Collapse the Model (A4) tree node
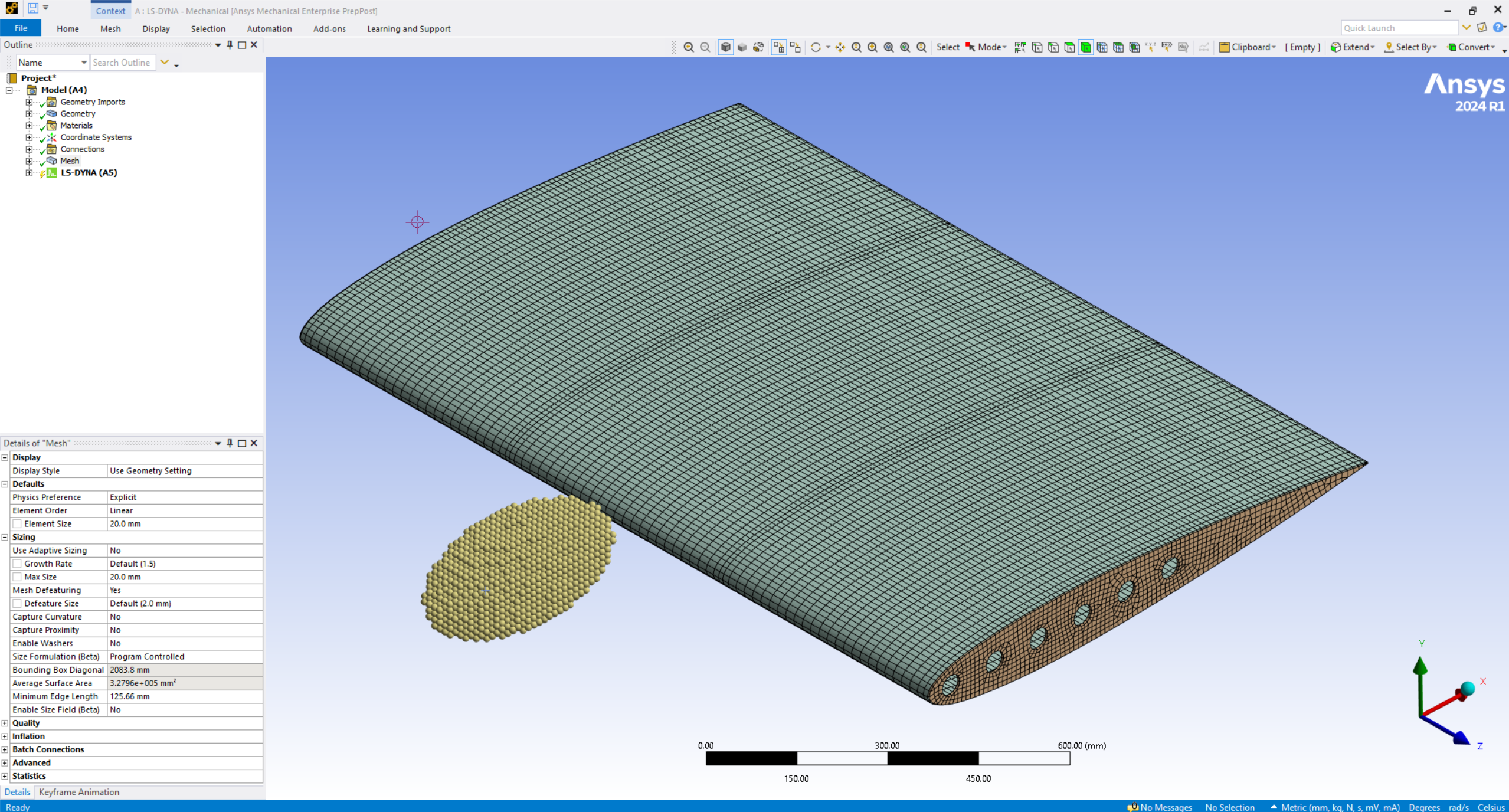The height and width of the screenshot is (812, 1509). pyautogui.click(x=9, y=90)
